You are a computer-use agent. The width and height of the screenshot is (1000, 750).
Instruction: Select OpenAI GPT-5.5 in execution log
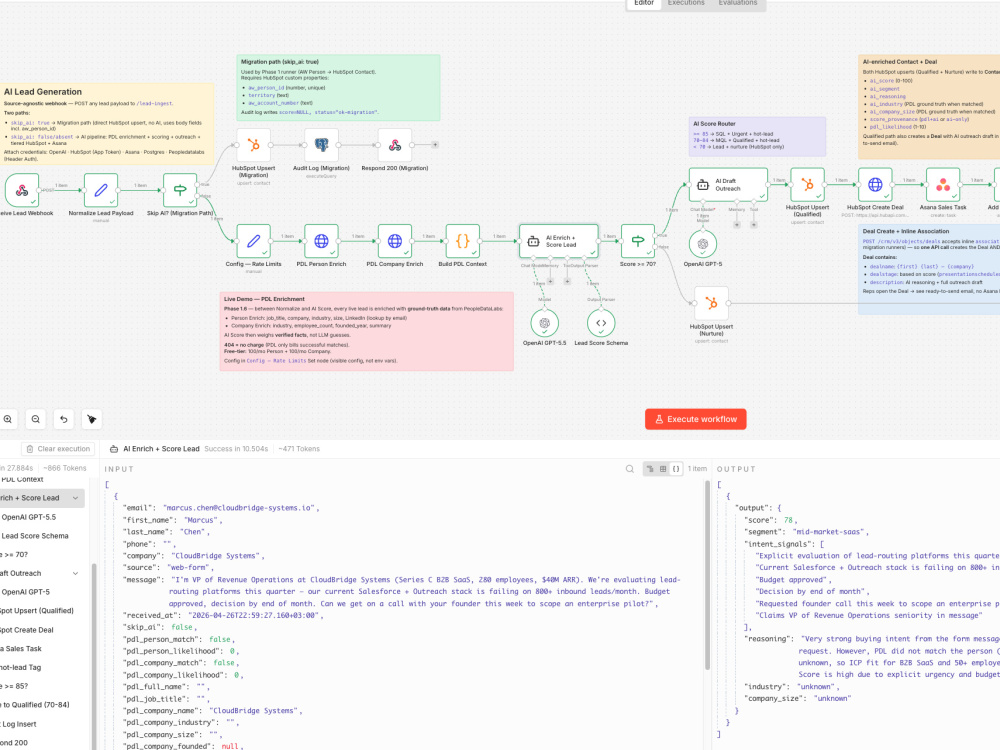[28, 517]
